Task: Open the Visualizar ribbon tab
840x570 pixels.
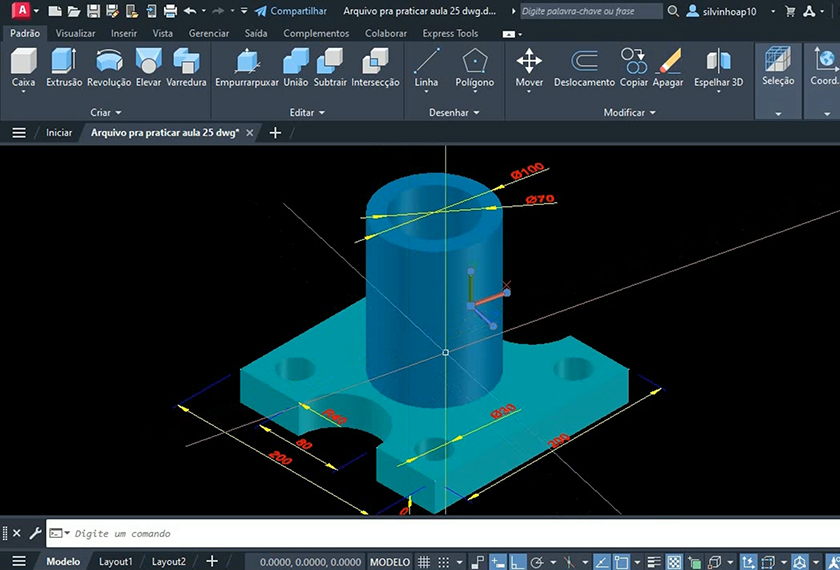Action: (75, 33)
